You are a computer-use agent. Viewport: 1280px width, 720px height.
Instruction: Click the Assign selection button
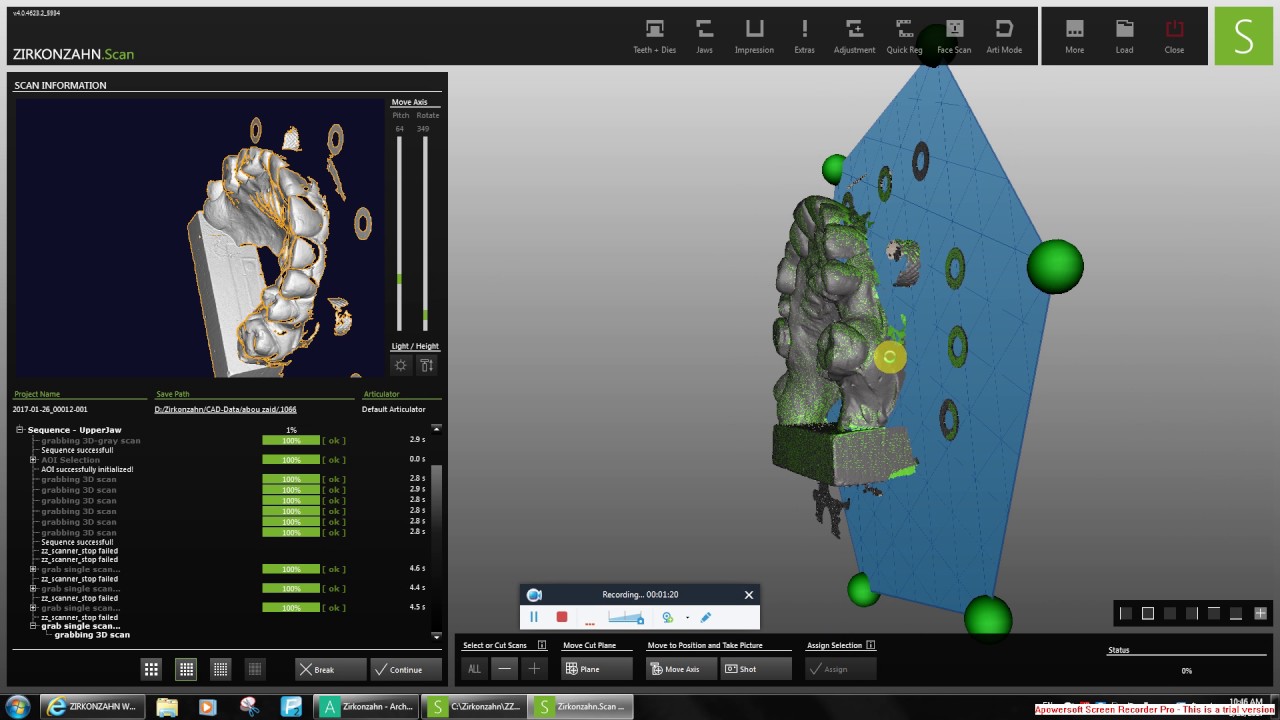point(841,669)
